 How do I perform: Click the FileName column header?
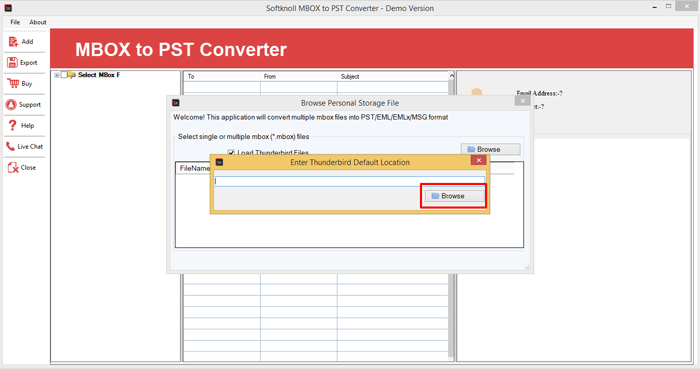[x=195, y=168]
